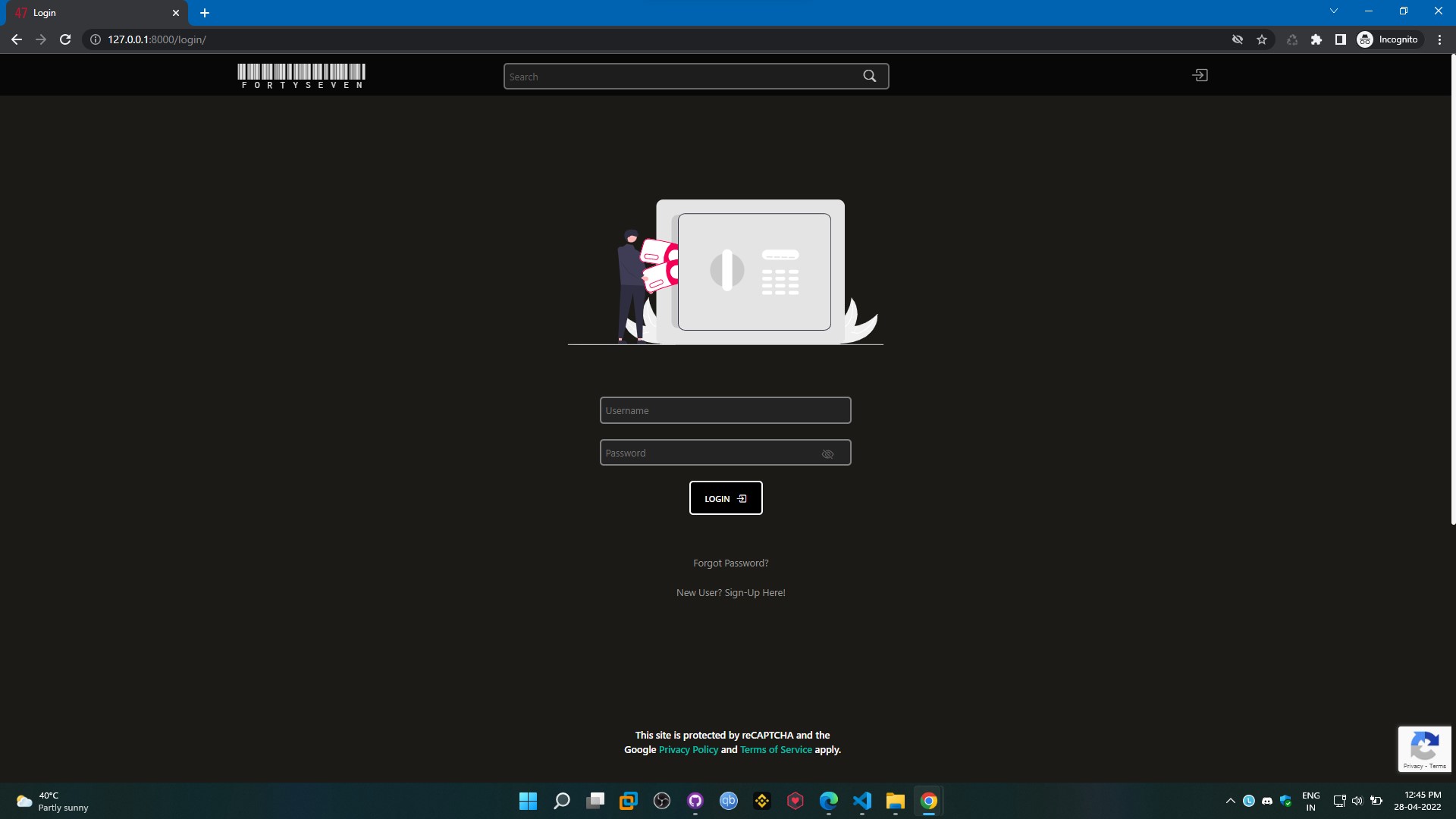1456x819 pixels.
Task: Click the page vertical scrollbar
Action: [x=1453, y=288]
